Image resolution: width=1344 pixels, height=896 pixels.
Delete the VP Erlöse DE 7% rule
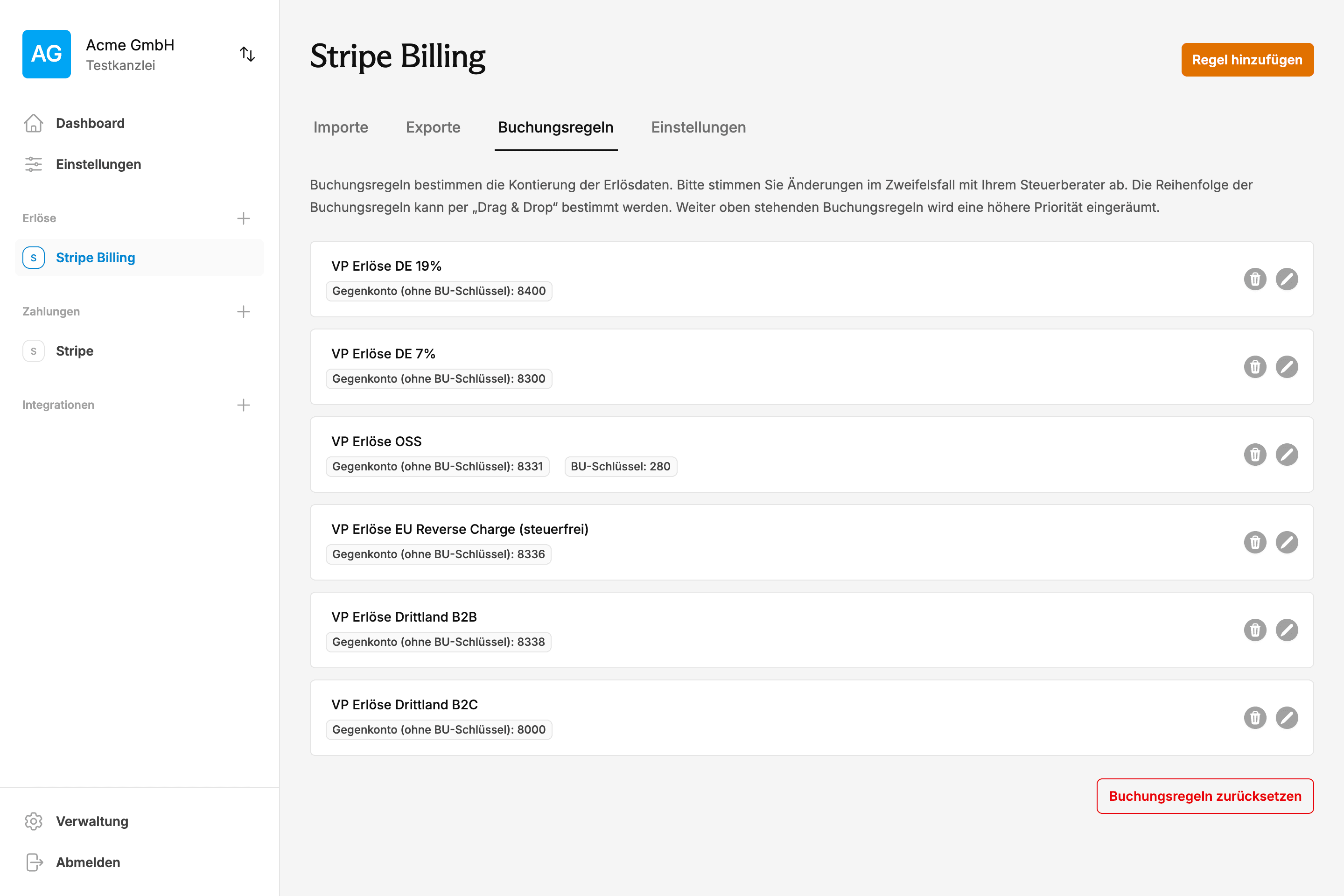click(1255, 367)
